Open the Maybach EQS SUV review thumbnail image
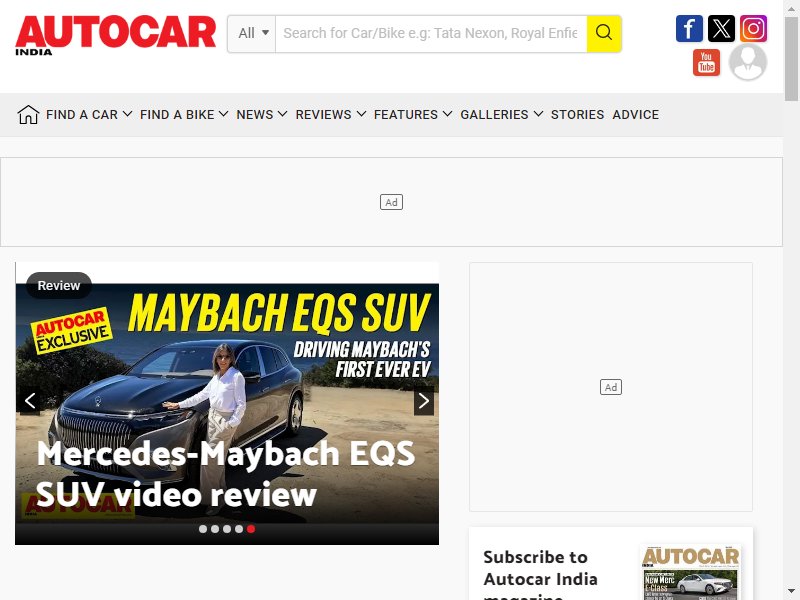 click(227, 403)
